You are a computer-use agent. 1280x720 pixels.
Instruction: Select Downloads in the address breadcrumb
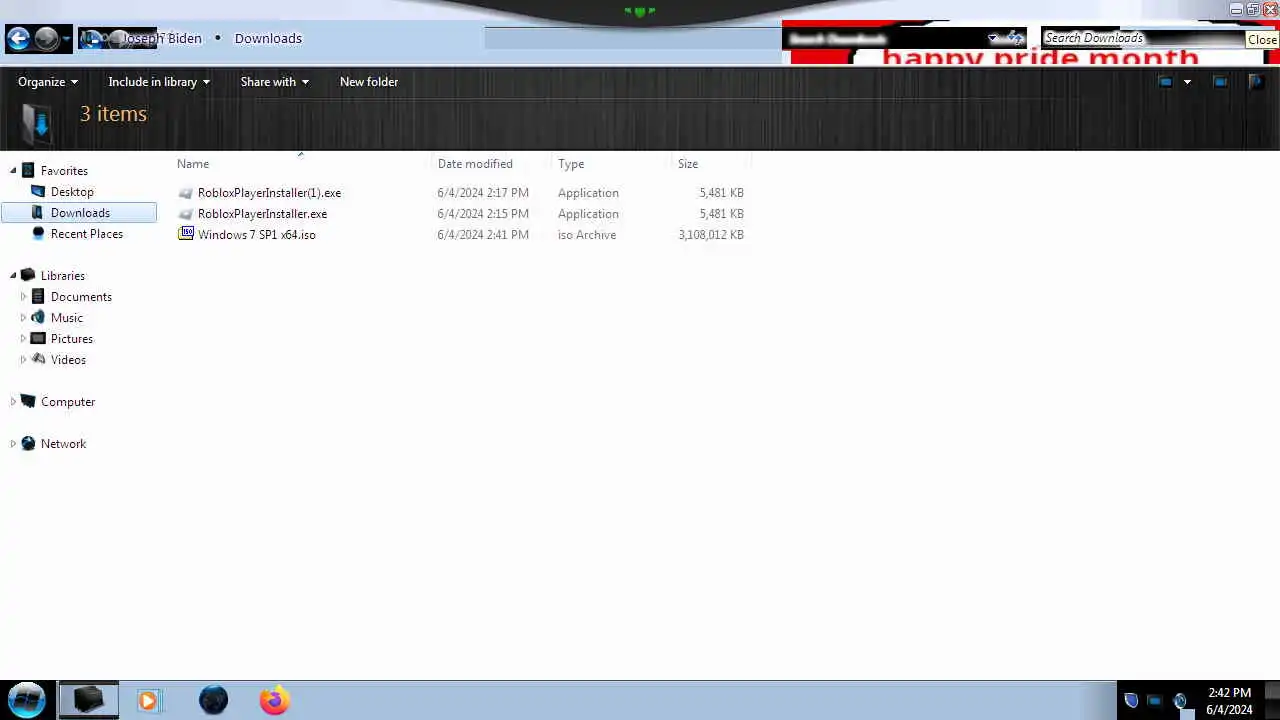(268, 38)
